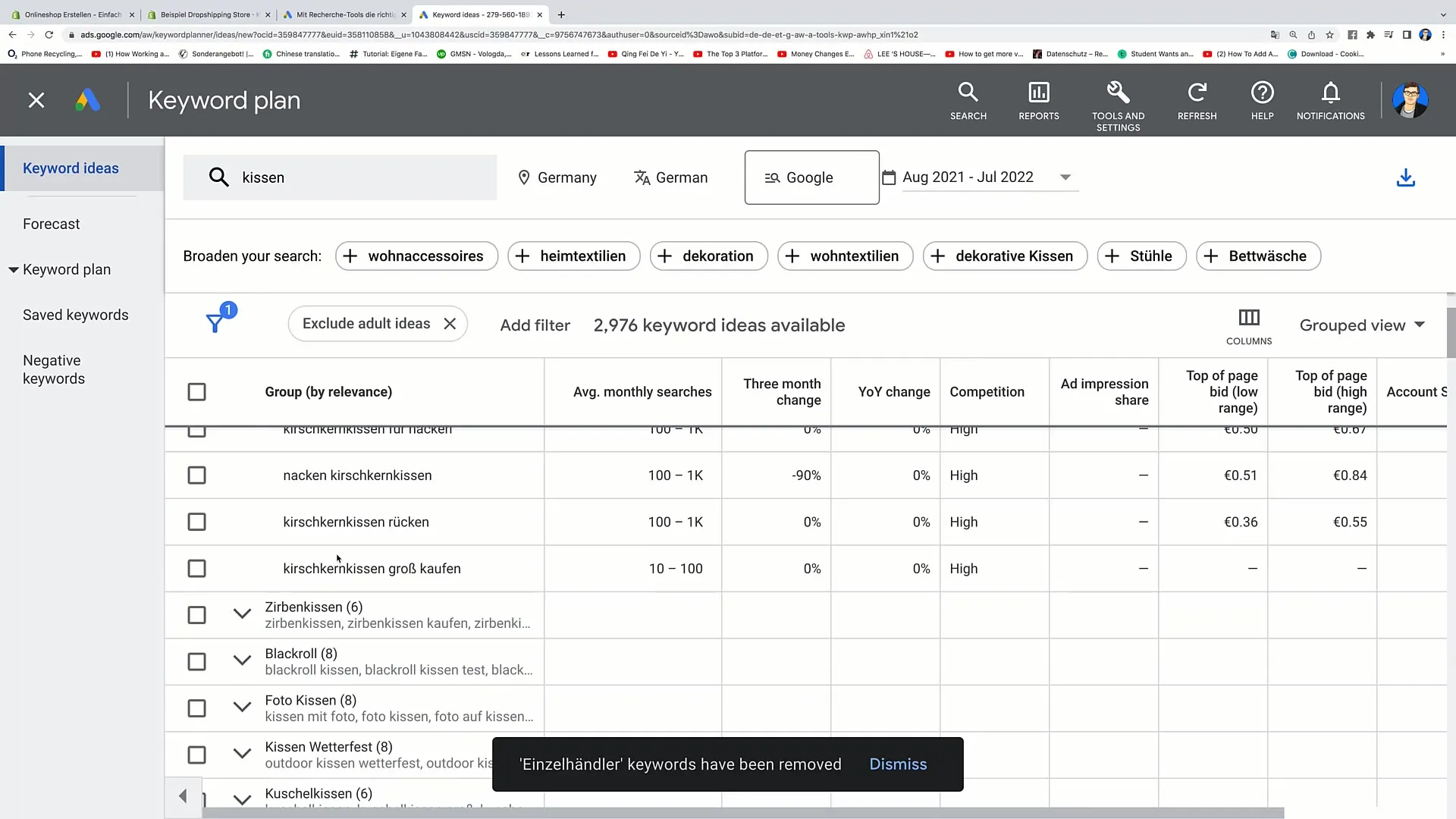The image size is (1456, 819).
Task: Toggle checkbox for Foto Kissen group
Action: point(197,707)
